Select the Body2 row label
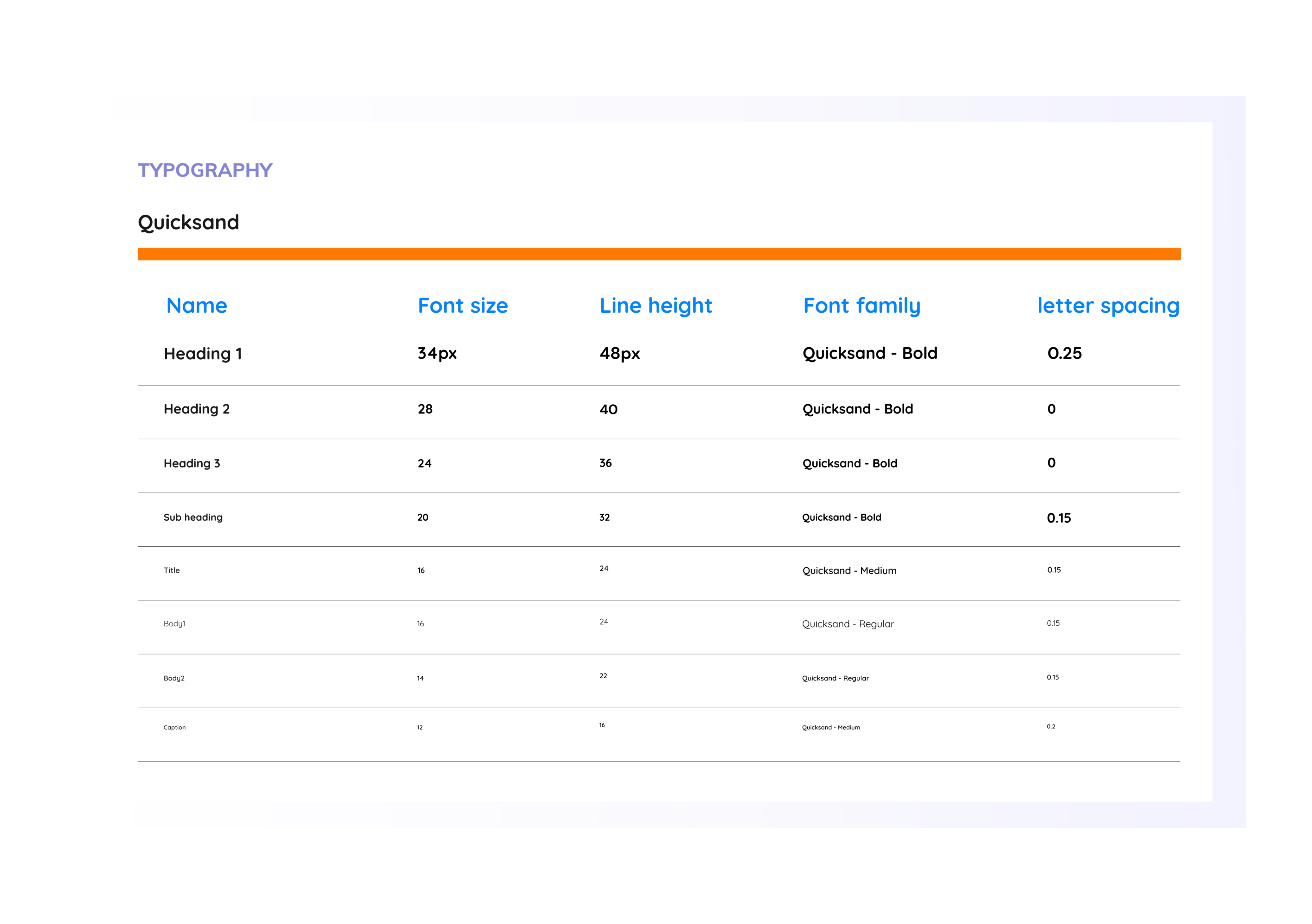1312x924 pixels. pyautogui.click(x=174, y=678)
